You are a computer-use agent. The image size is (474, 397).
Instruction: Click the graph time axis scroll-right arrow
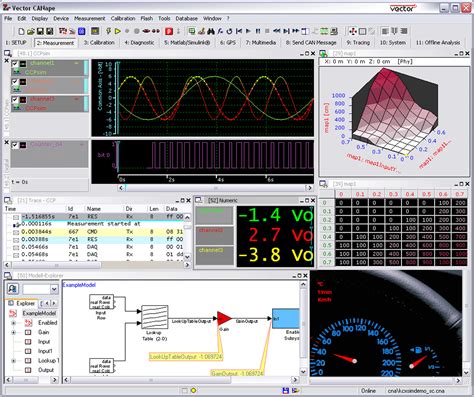(310, 188)
